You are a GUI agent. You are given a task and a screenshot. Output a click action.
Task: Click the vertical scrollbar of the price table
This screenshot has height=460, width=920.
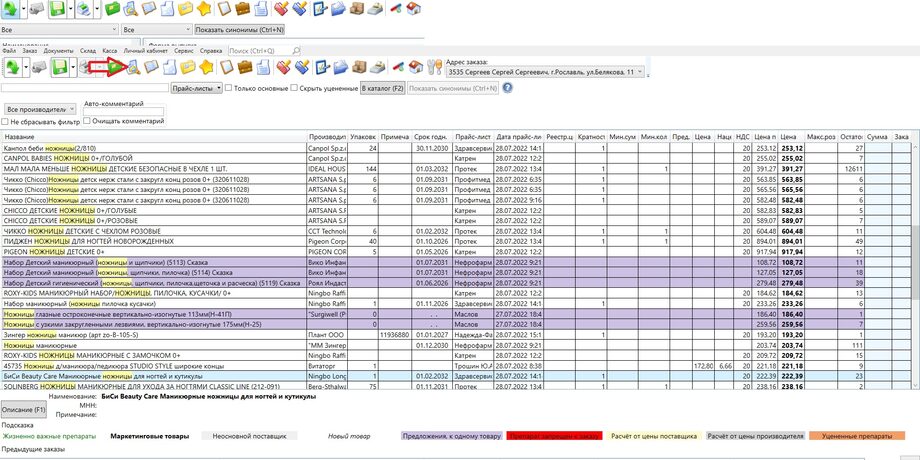coord(915,264)
